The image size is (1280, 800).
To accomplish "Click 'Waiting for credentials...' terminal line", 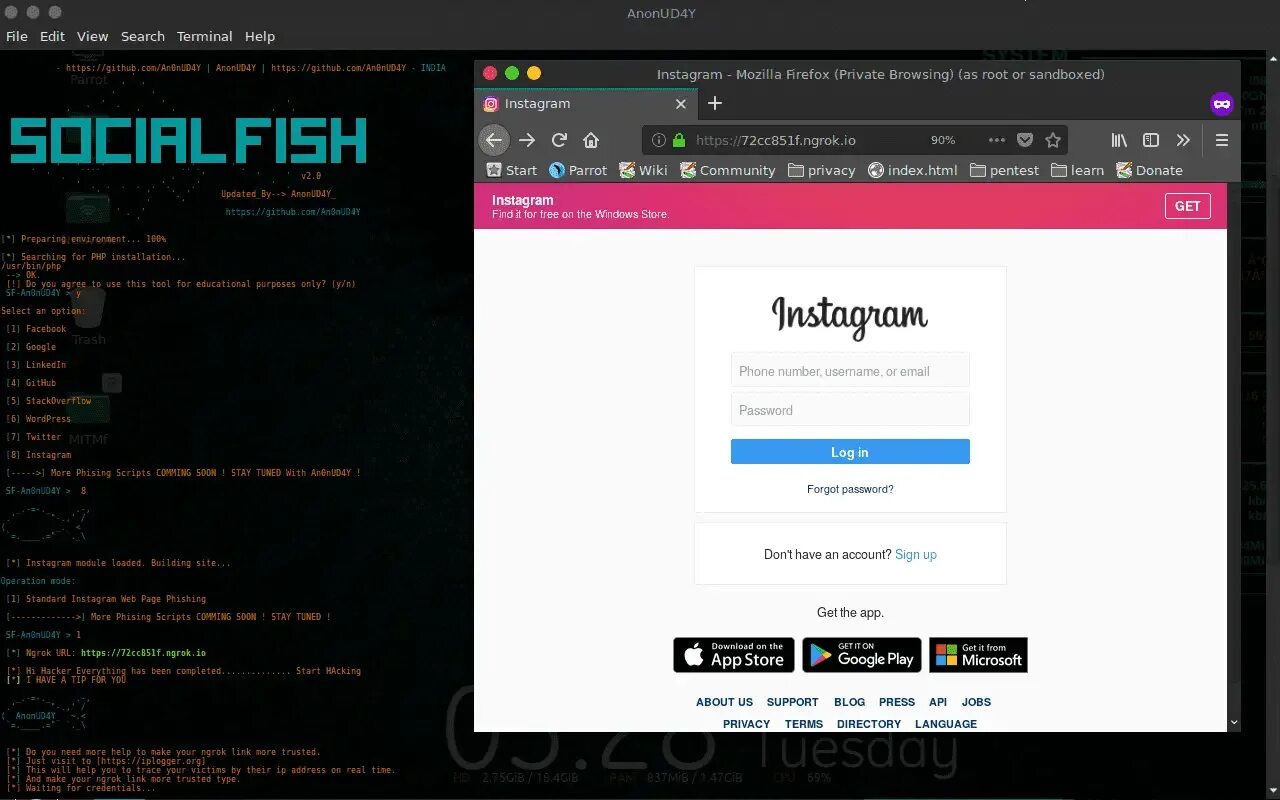I will [81, 788].
